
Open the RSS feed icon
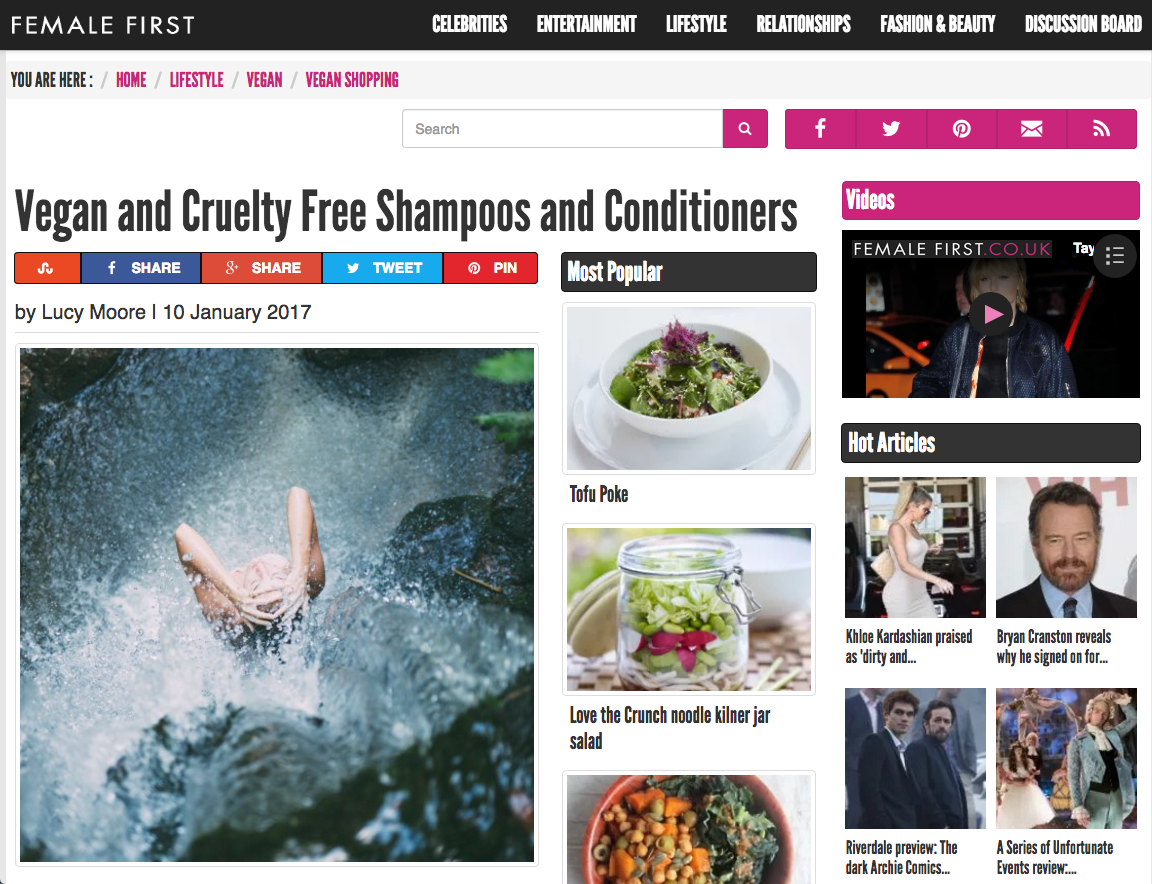1101,129
